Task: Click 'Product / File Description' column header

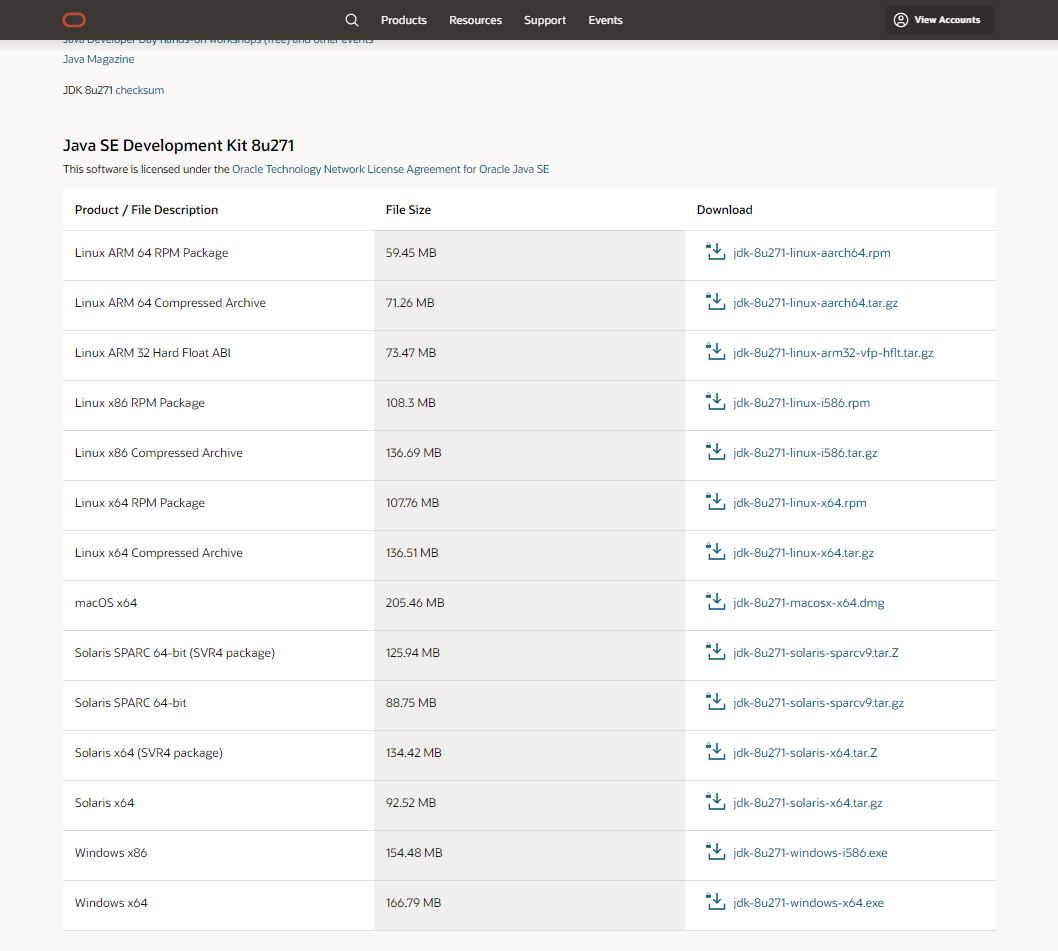Action: tap(146, 210)
